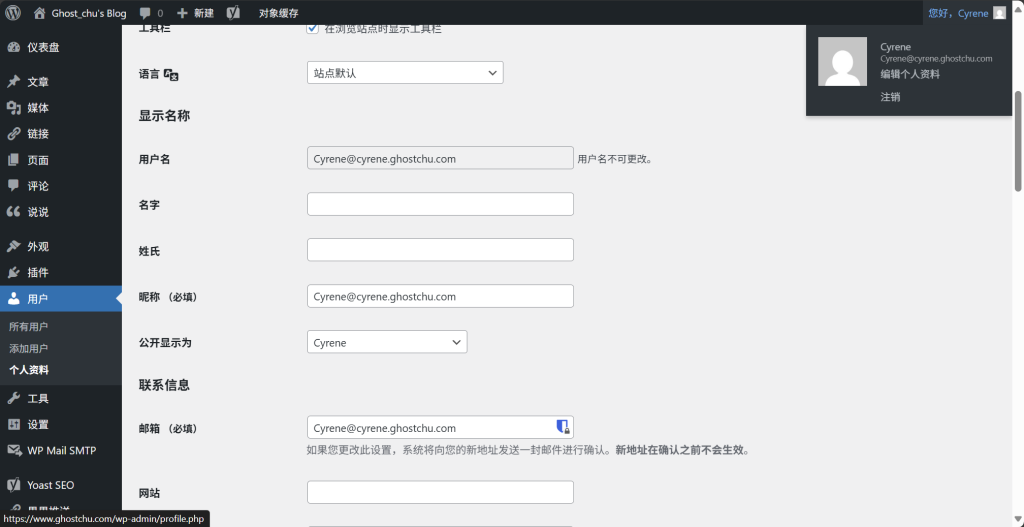Open 插件 in the sidebar

[61, 273]
